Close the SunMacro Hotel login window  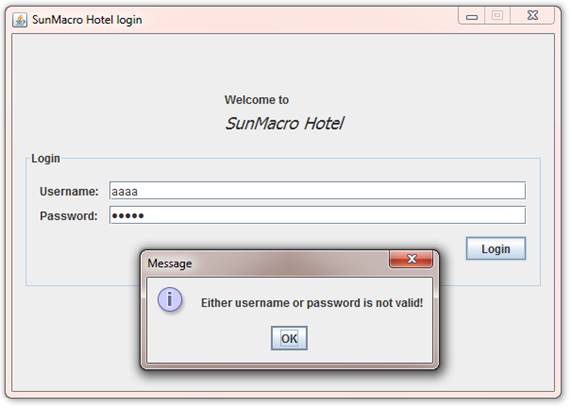coord(534,16)
